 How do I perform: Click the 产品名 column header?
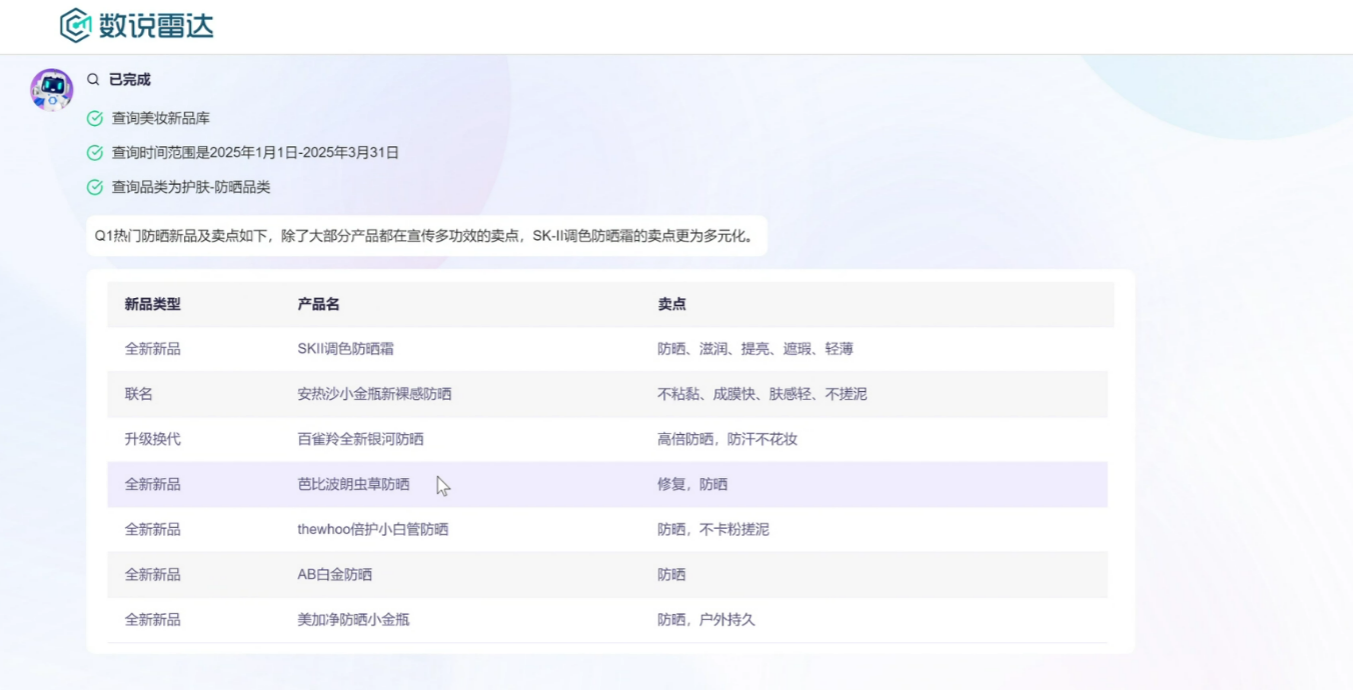click(318, 304)
